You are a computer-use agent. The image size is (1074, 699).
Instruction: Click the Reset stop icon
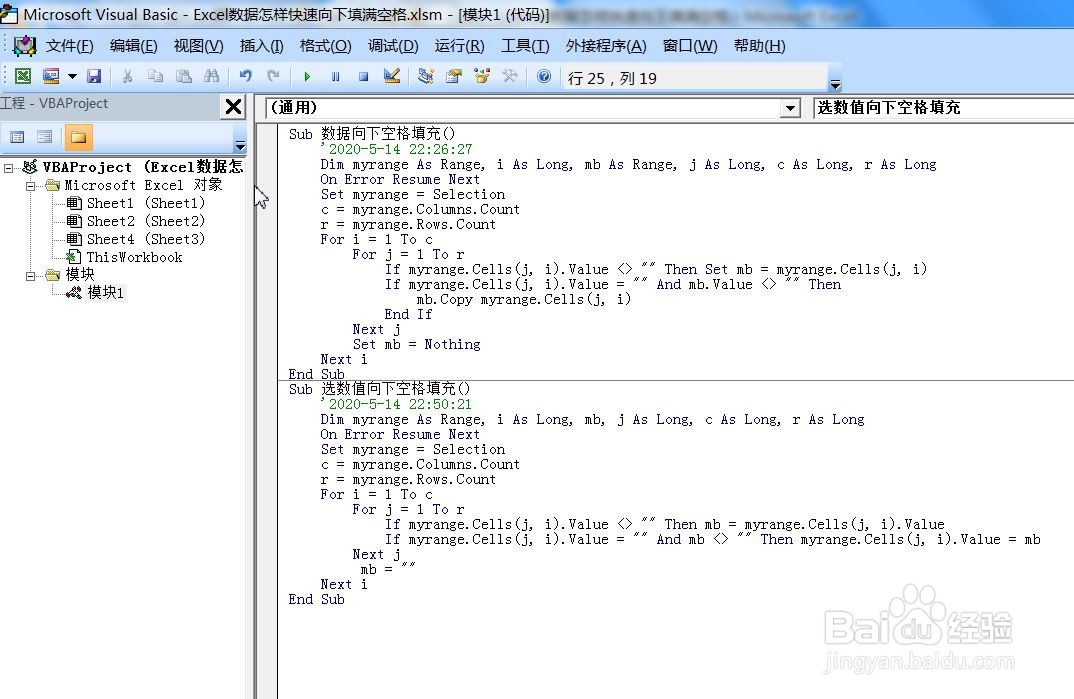point(363,76)
